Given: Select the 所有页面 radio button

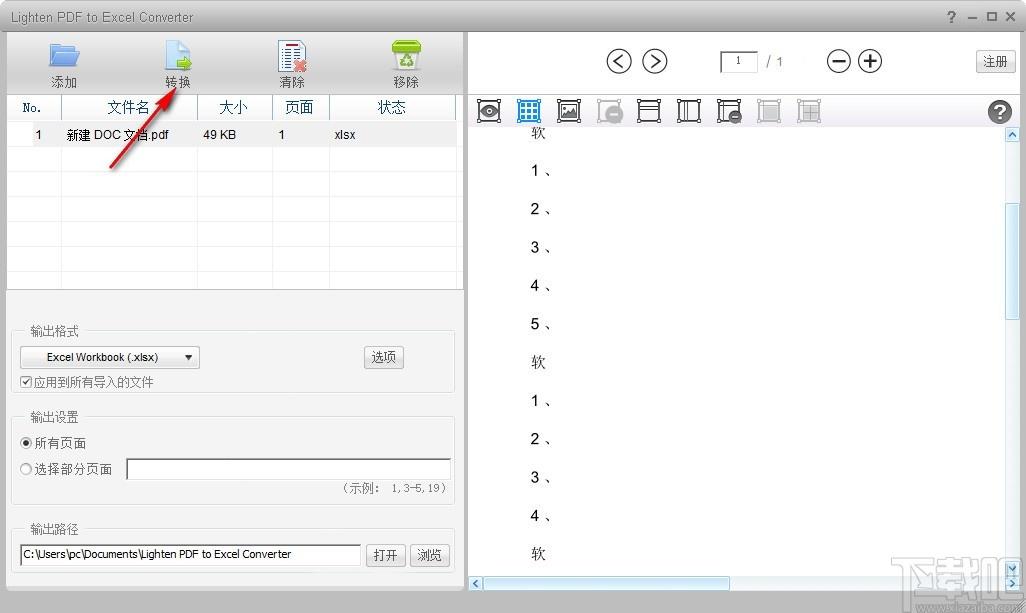Looking at the screenshot, I should coord(26,443).
